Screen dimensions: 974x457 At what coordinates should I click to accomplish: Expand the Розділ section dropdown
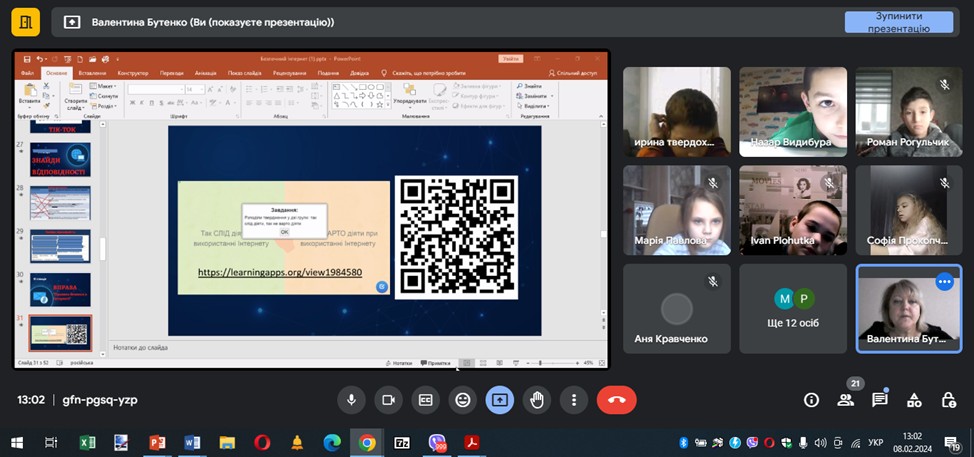[x=102, y=106]
